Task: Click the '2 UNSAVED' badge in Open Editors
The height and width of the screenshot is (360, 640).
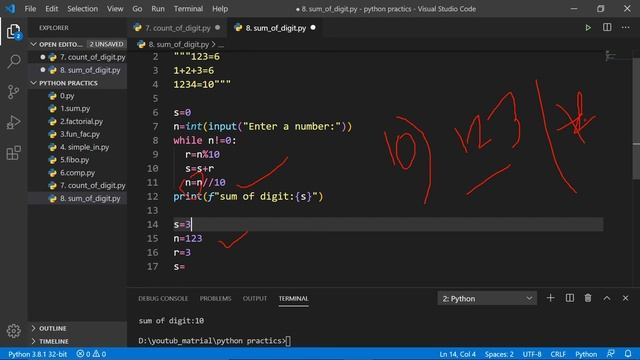Action: [106, 44]
